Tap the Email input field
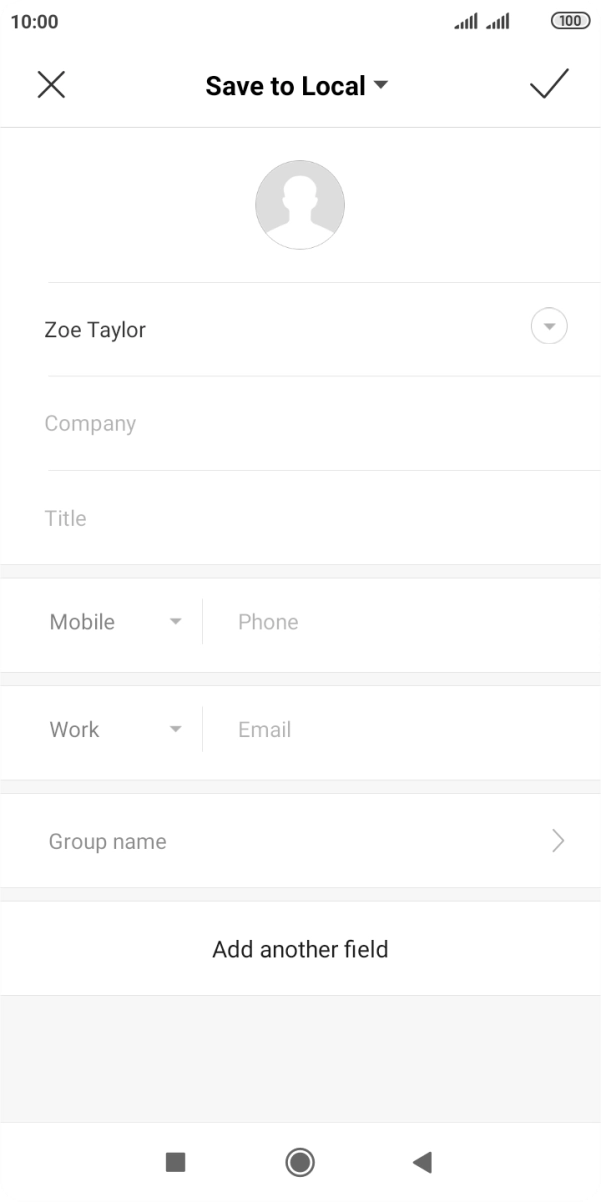This screenshot has height=1202, width=601. click(x=400, y=730)
